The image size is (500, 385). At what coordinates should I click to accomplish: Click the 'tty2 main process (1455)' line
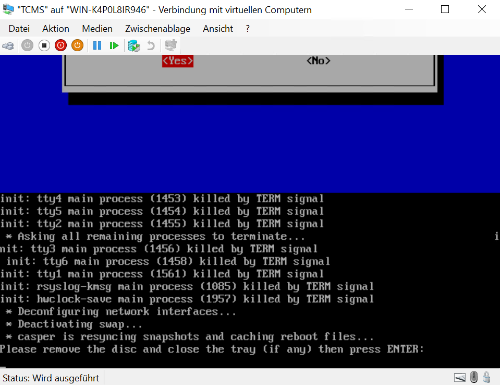click(x=162, y=224)
